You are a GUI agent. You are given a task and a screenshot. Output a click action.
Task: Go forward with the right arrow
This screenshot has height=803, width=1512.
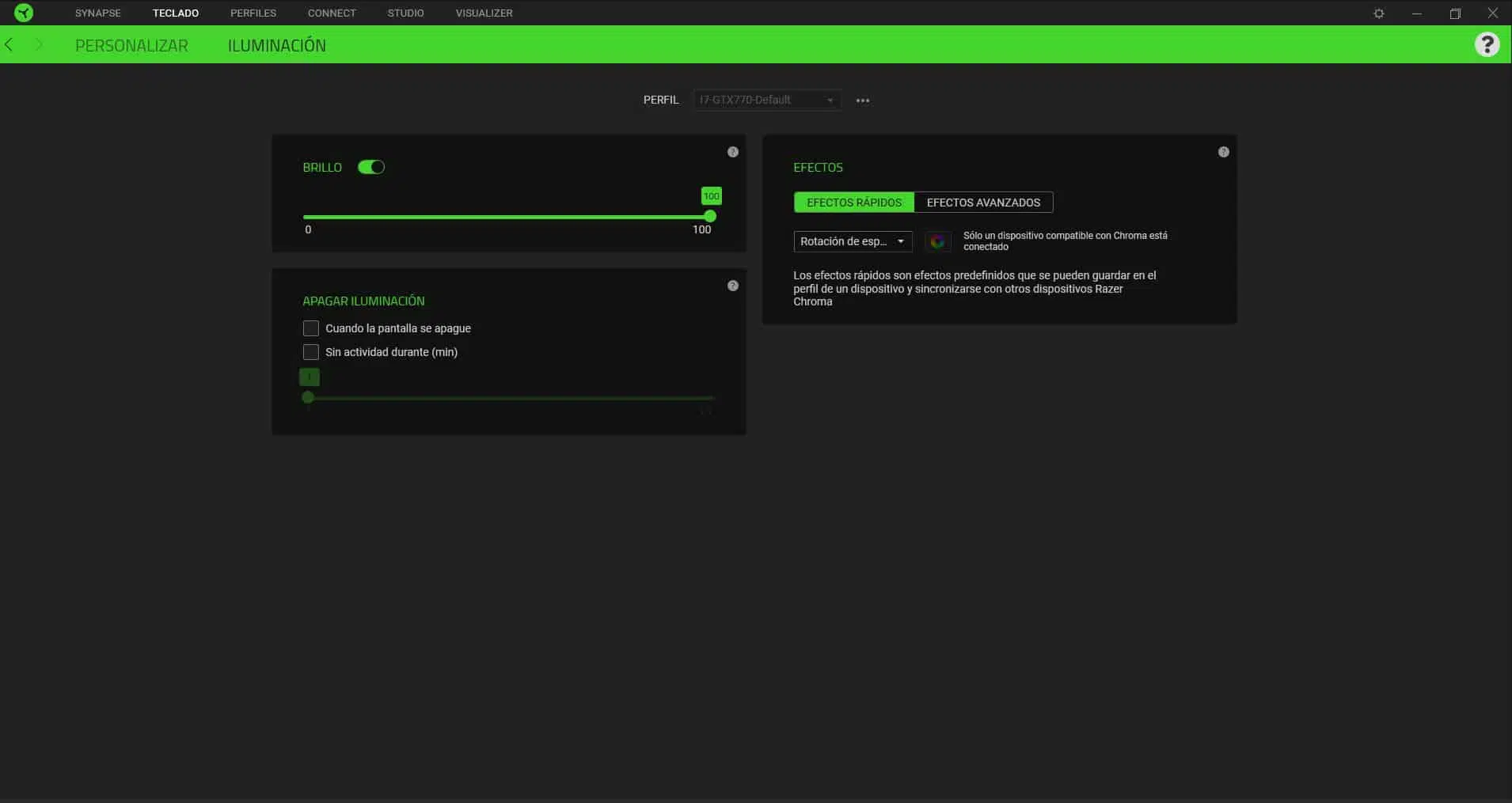(x=38, y=44)
